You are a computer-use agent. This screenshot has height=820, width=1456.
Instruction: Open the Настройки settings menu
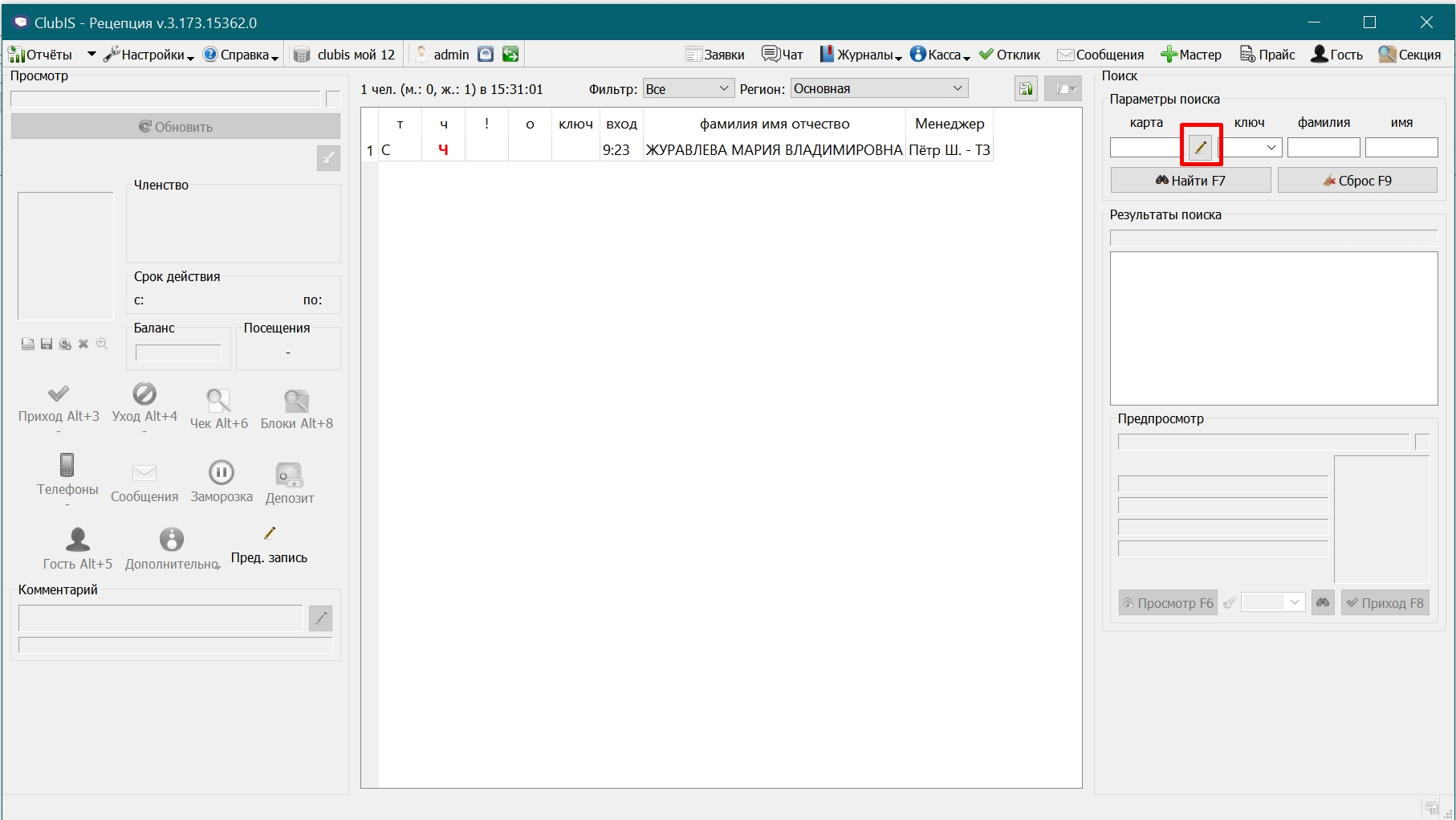tap(148, 55)
